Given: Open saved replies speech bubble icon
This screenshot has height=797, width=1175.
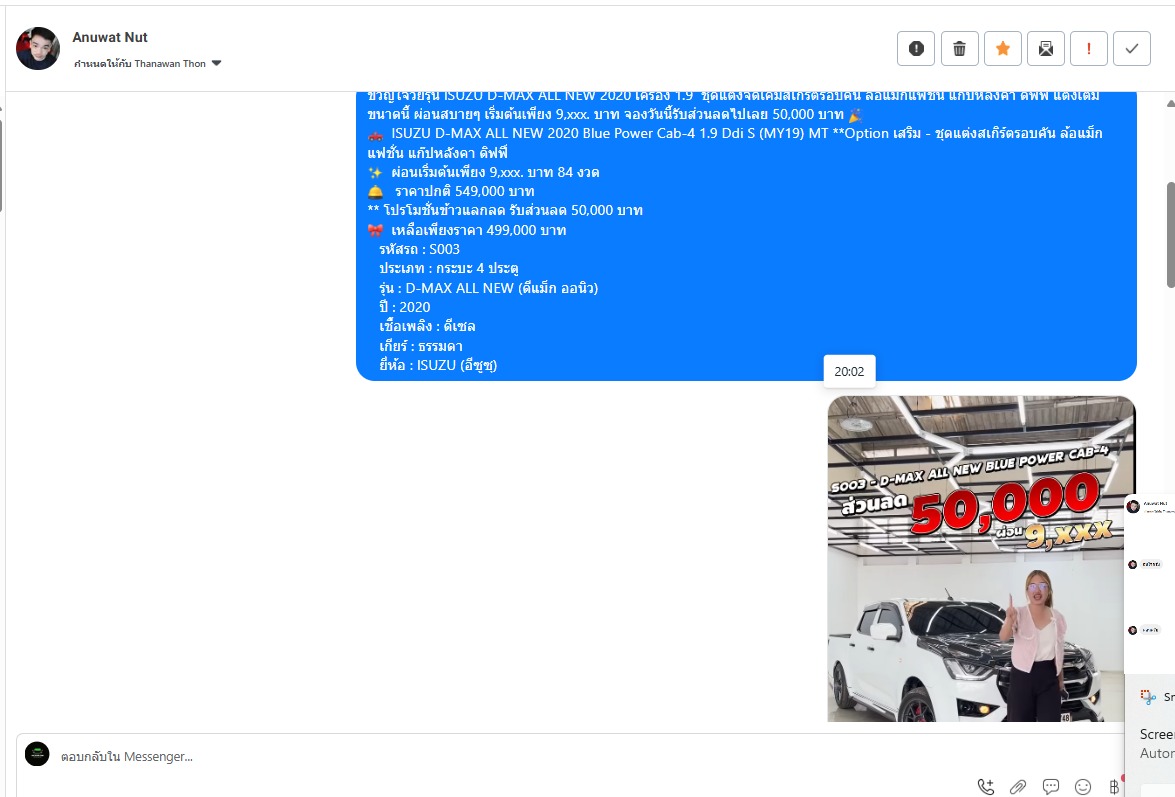Looking at the screenshot, I should pos(1051,787).
